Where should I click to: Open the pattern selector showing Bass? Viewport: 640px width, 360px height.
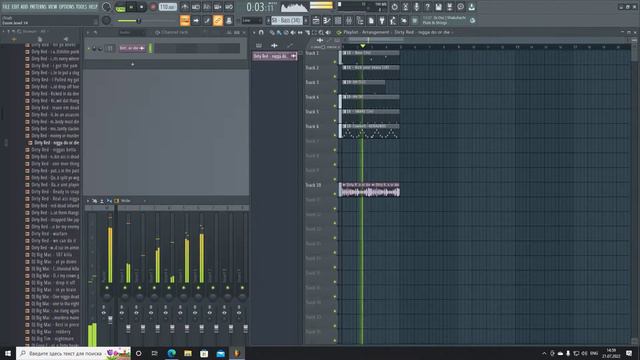point(287,20)
